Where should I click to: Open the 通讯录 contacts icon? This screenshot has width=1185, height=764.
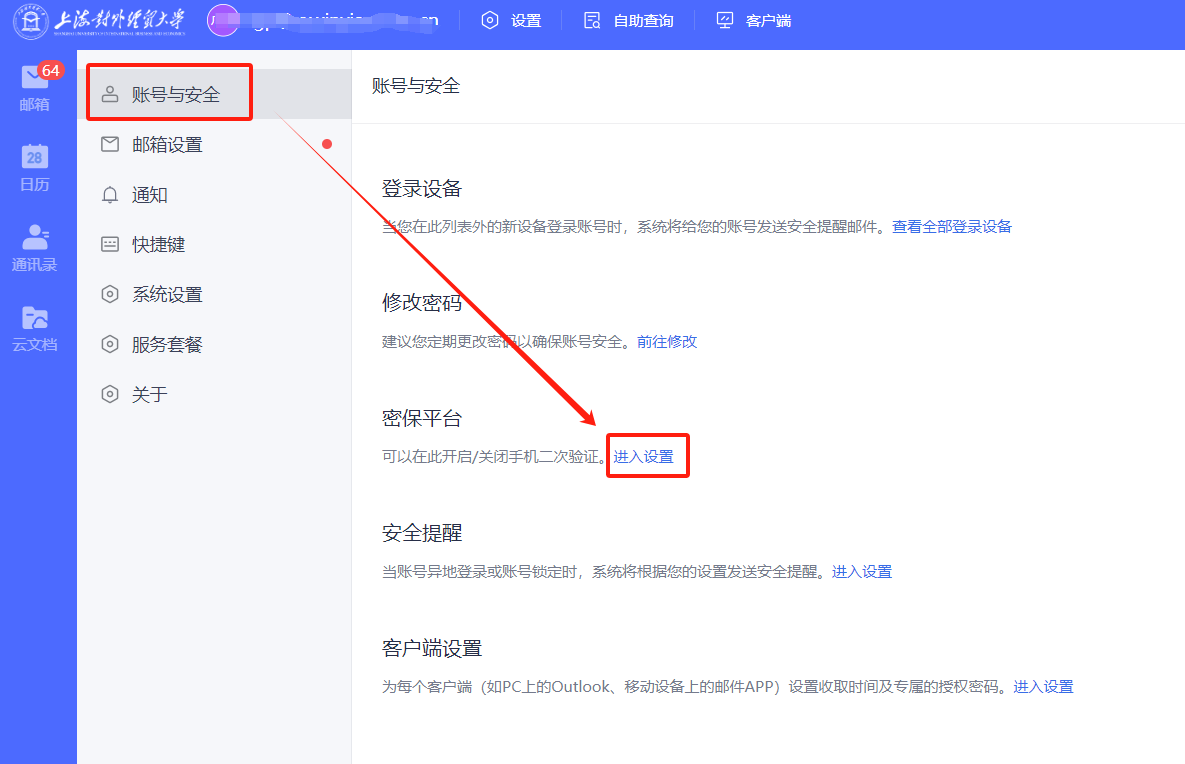click(x=34, y=238)
